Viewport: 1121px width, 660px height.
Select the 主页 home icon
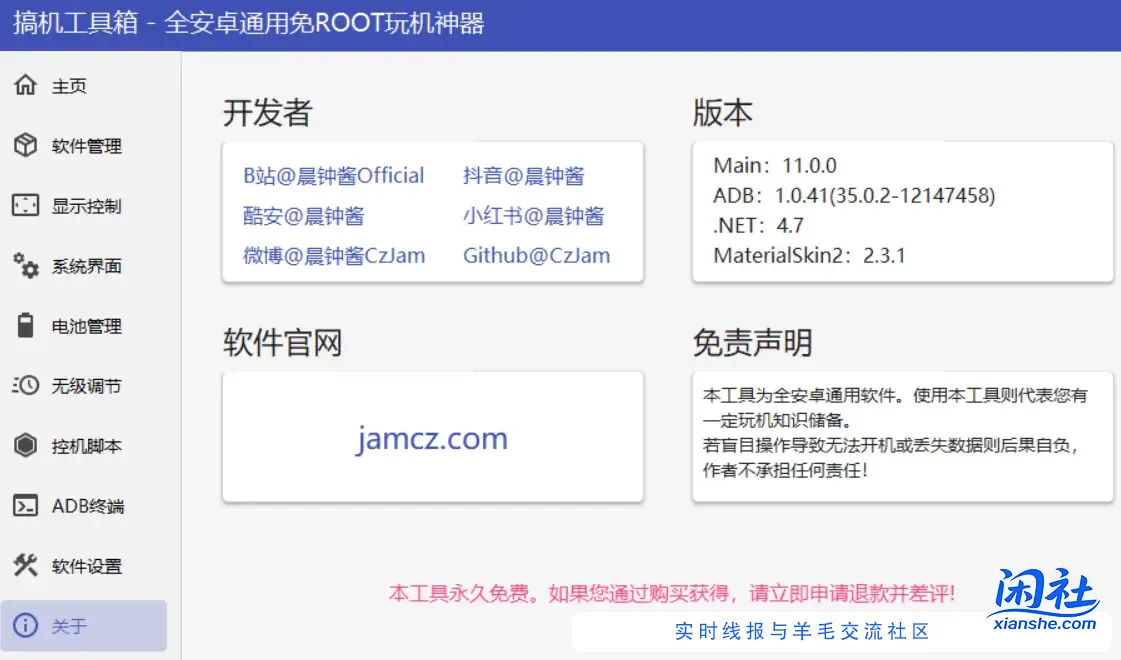pyautogui.click(x=27, y=86)
